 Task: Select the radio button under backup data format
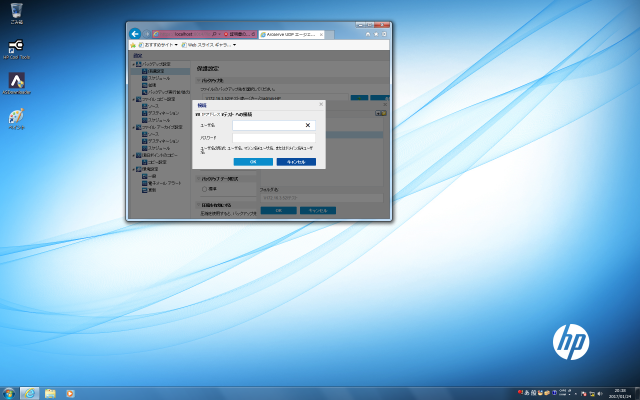tap(205, 188)
